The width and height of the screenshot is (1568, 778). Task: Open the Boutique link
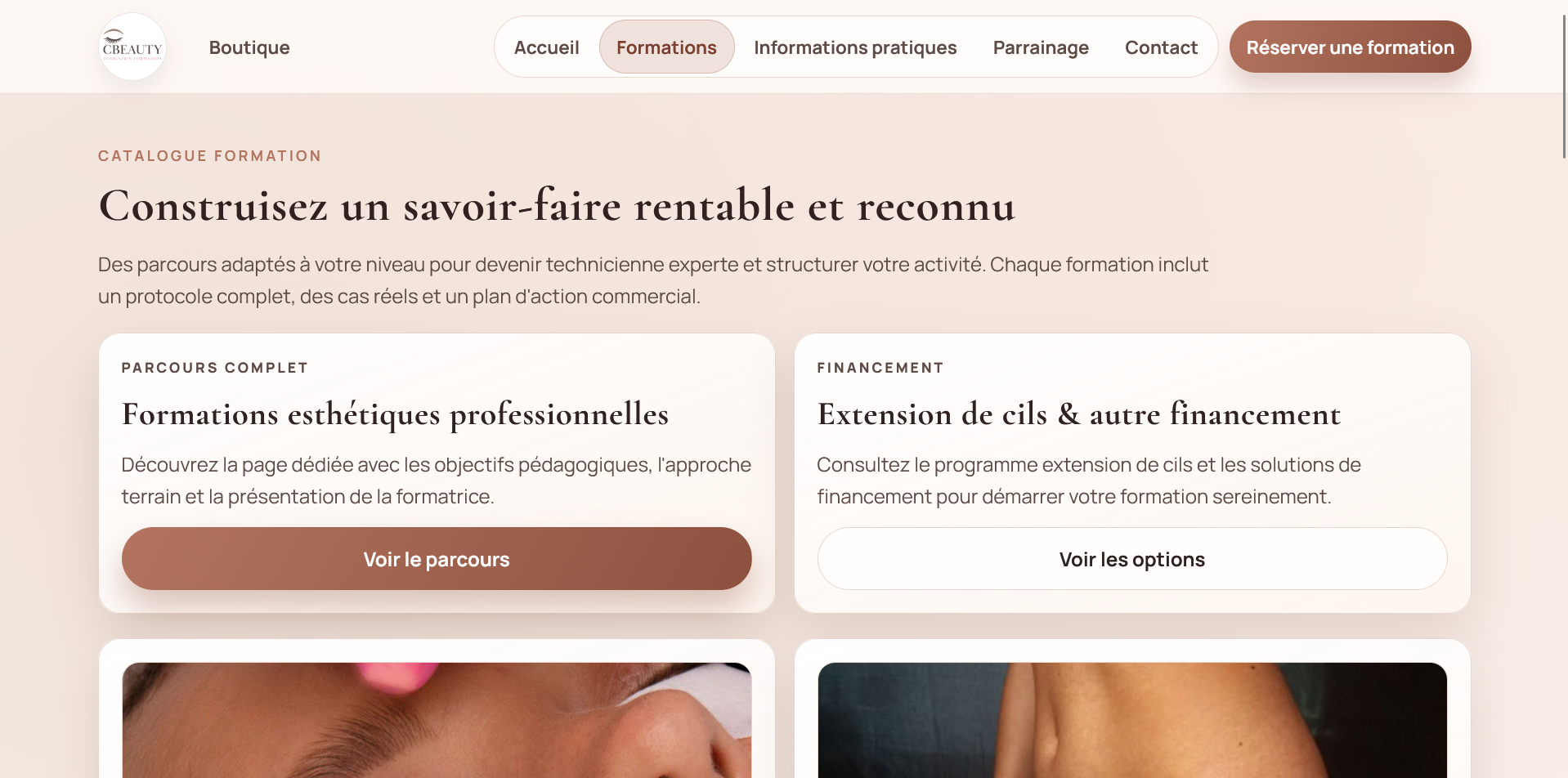point(249,47)
